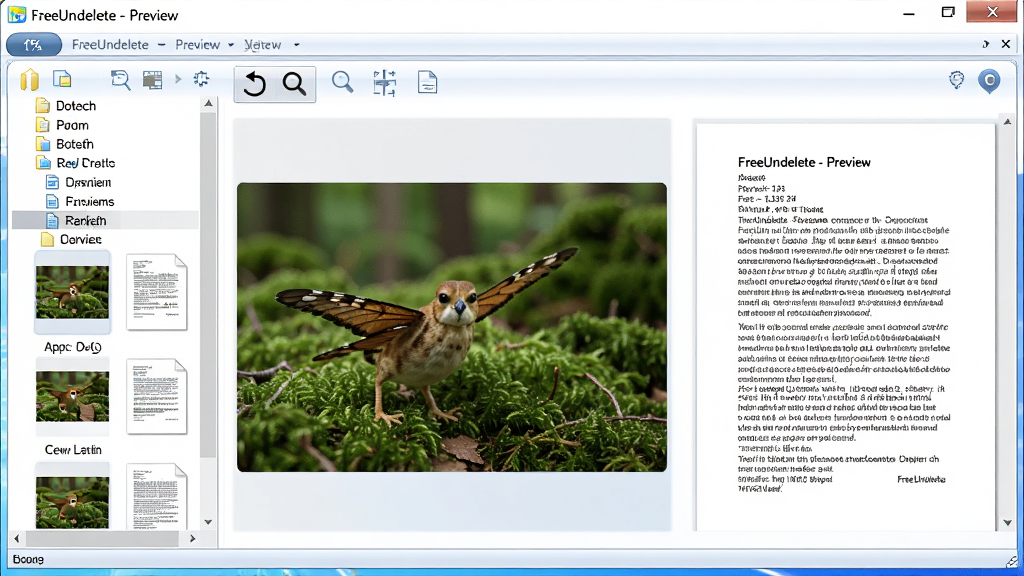Open the Preview menu

(x=197, y=44)
